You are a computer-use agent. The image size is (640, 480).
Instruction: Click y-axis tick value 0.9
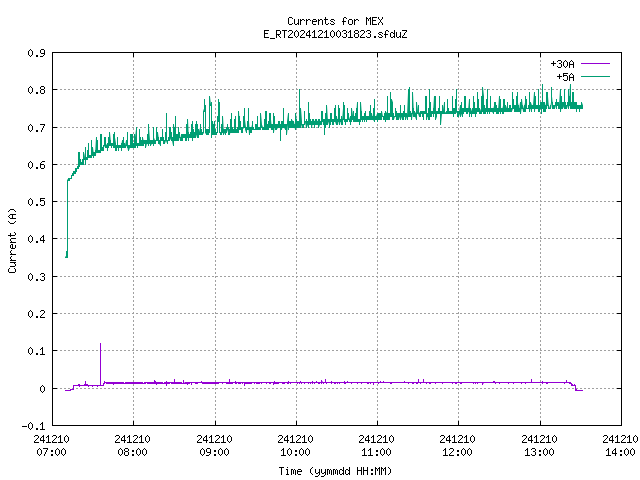tap(36, 53)
